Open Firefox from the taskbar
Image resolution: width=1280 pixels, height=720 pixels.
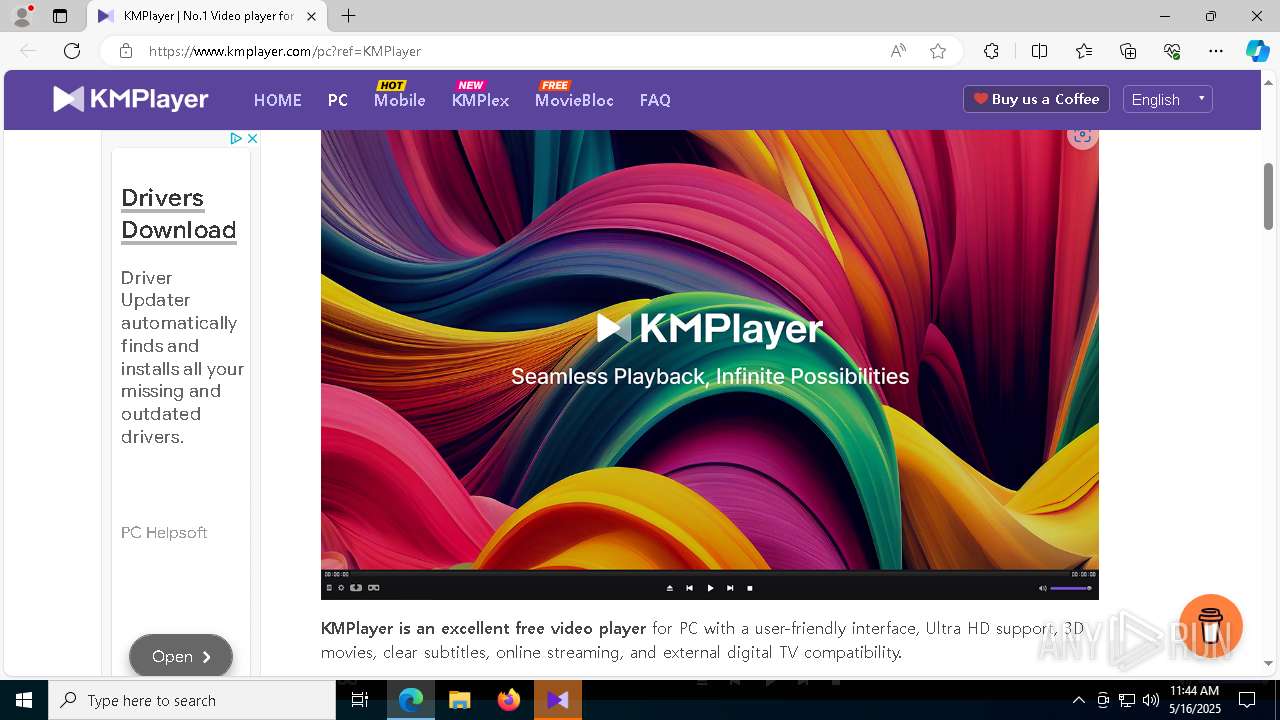click(x=509, y=700)
